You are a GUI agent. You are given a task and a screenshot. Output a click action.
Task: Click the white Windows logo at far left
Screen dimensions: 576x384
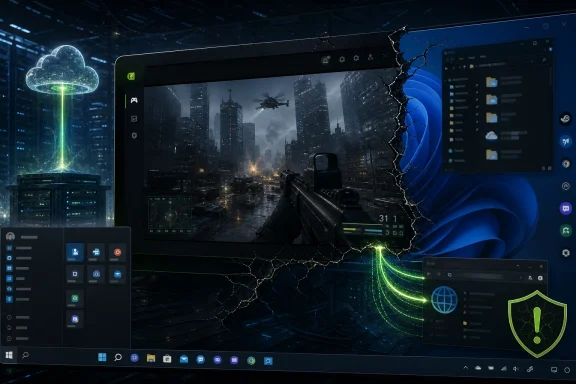coord(9,355)
